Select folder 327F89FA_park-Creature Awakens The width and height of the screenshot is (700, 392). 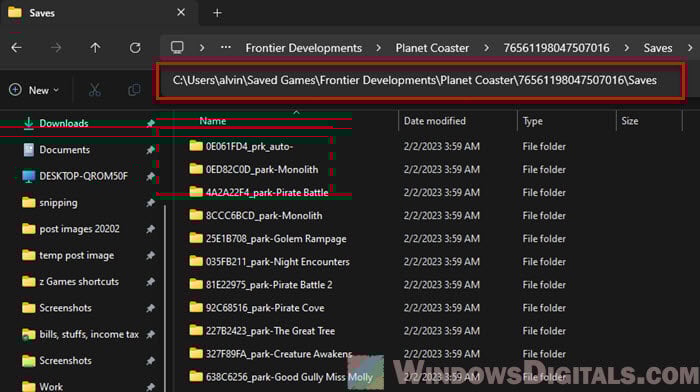pyautogui.click(x=279, y=354)
